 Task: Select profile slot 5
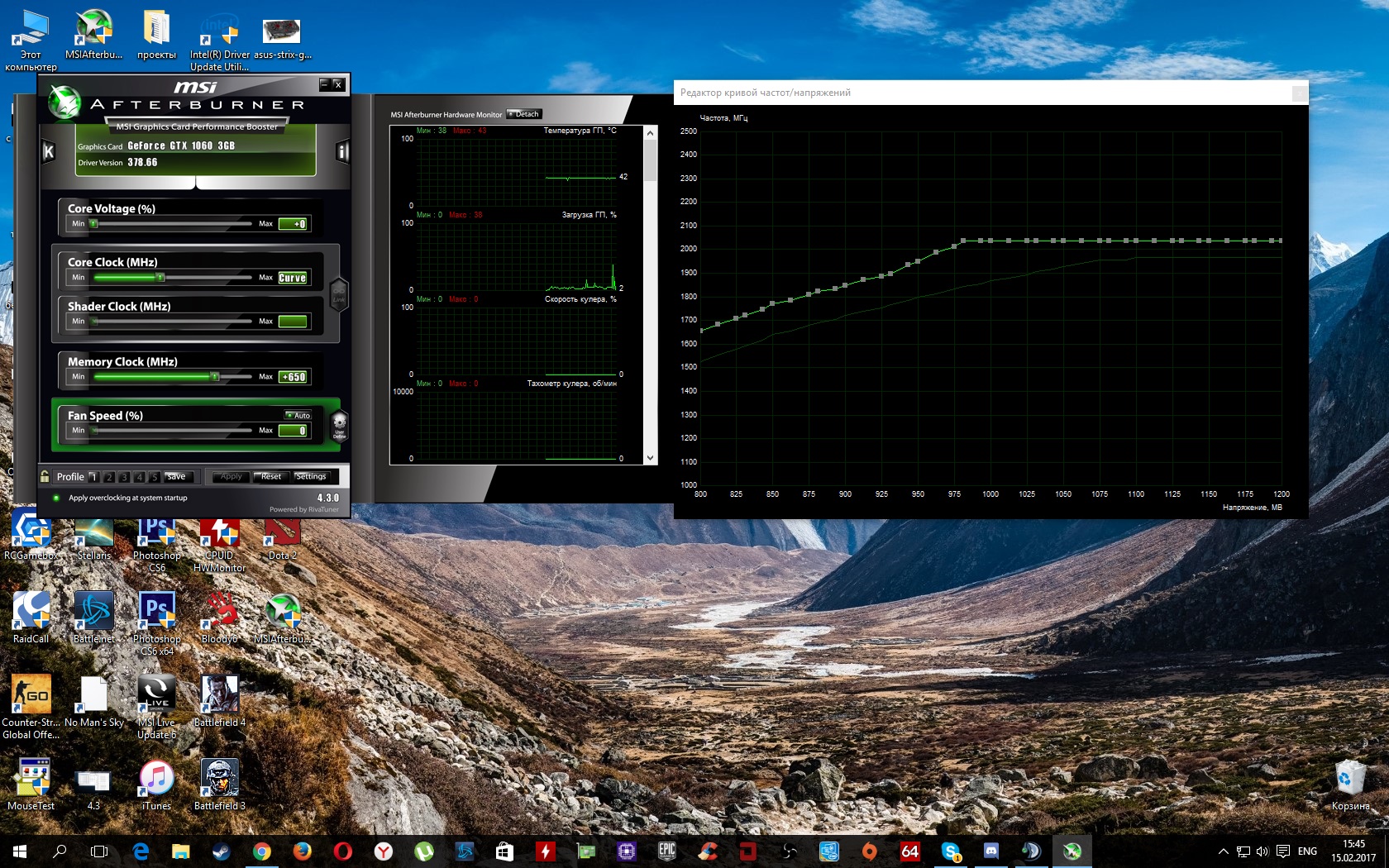155,477
